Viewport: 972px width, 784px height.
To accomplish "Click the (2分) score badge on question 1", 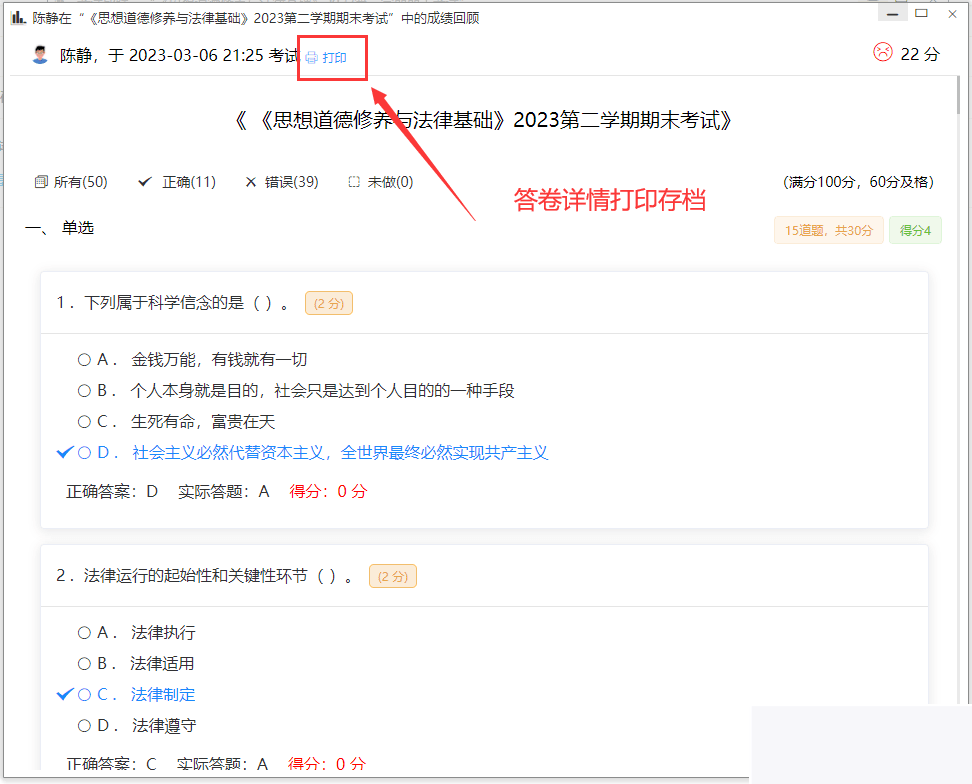I will pyautogui.click(x=328, y=303).
